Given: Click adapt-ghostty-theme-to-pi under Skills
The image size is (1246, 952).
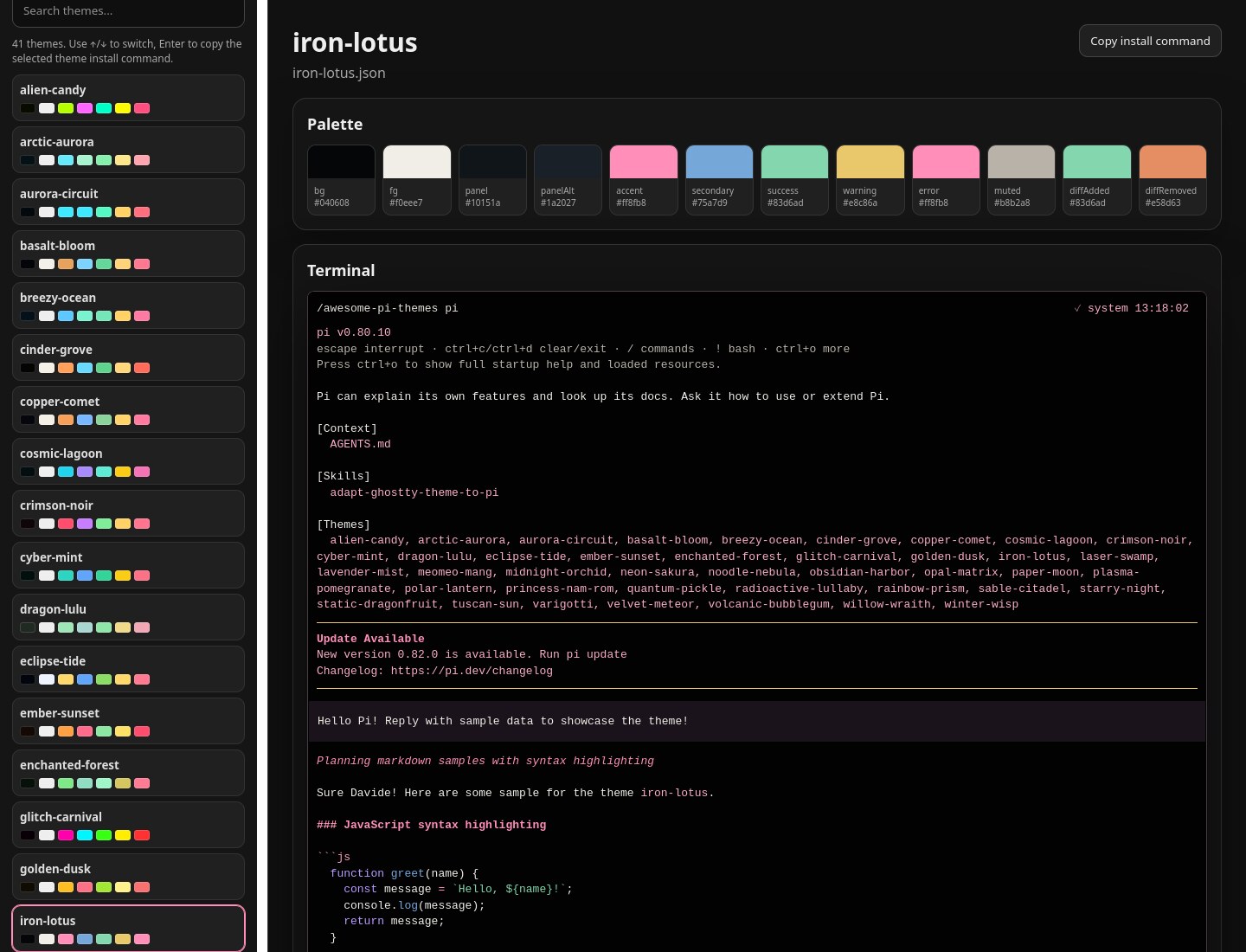Looking at the screenshot, I should click(414, 492).
